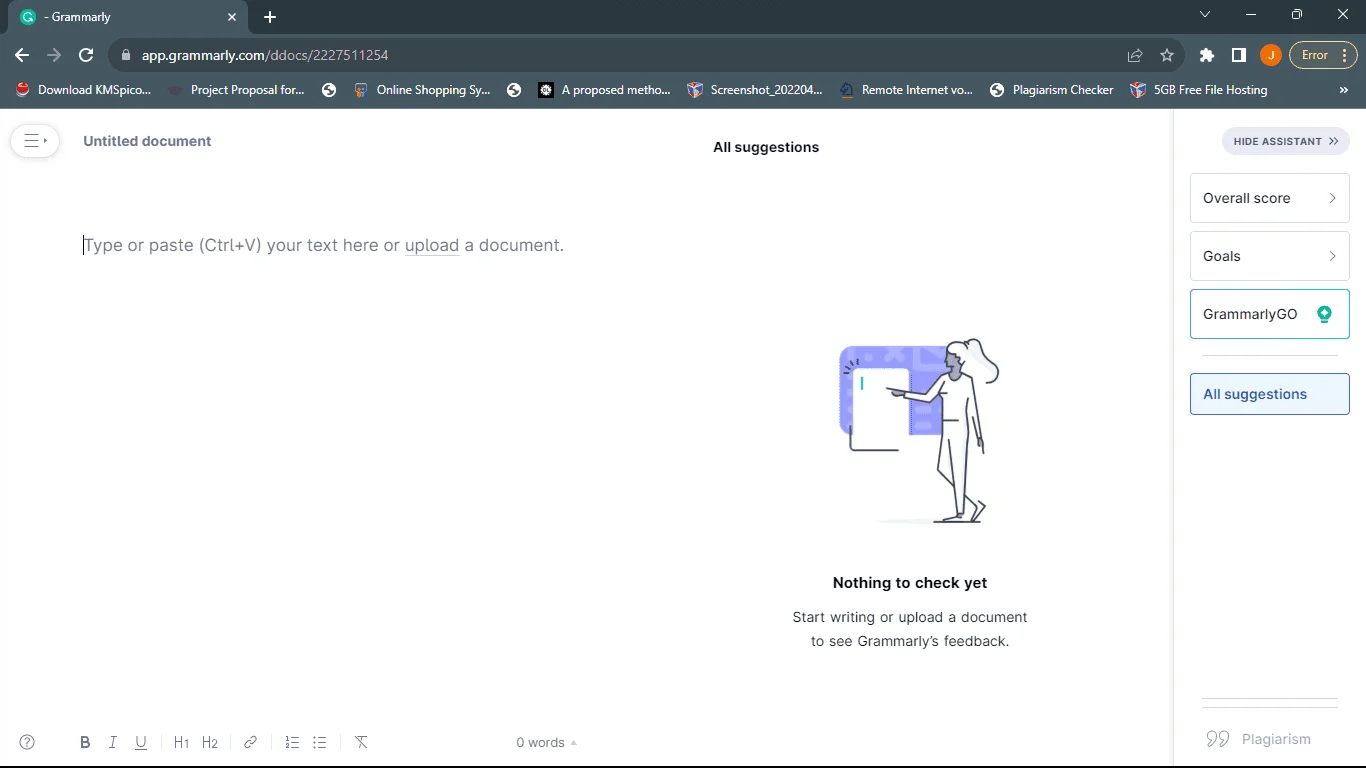This screenshot has width=1366, height=768.
Task: Open the Goals panel
Action: [1270, 256]
